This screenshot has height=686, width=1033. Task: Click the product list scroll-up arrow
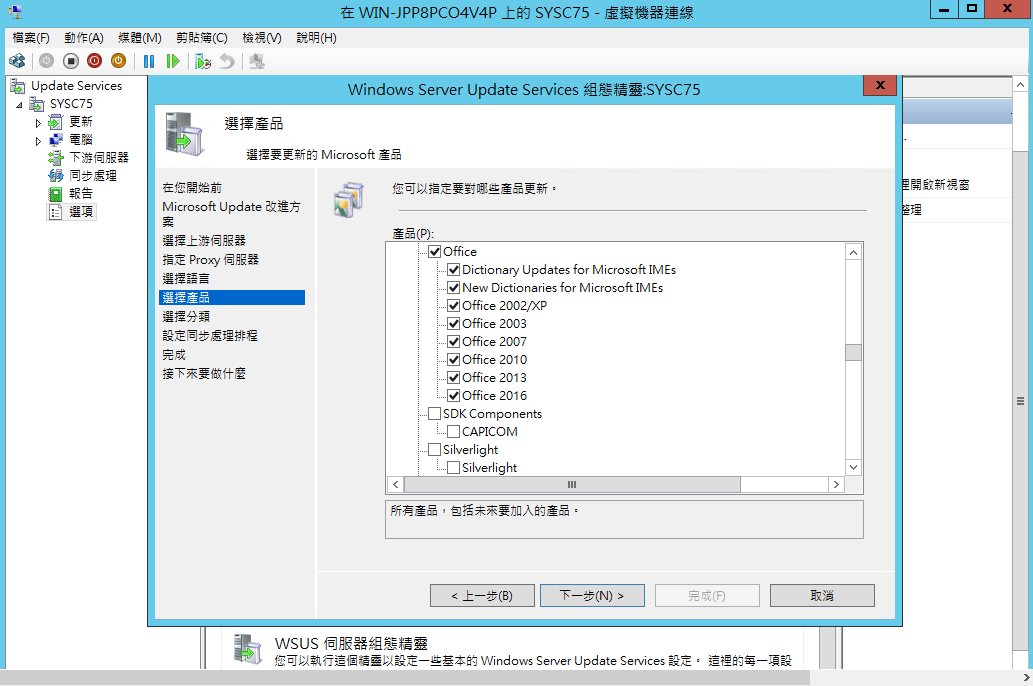(x=853, y=252)
